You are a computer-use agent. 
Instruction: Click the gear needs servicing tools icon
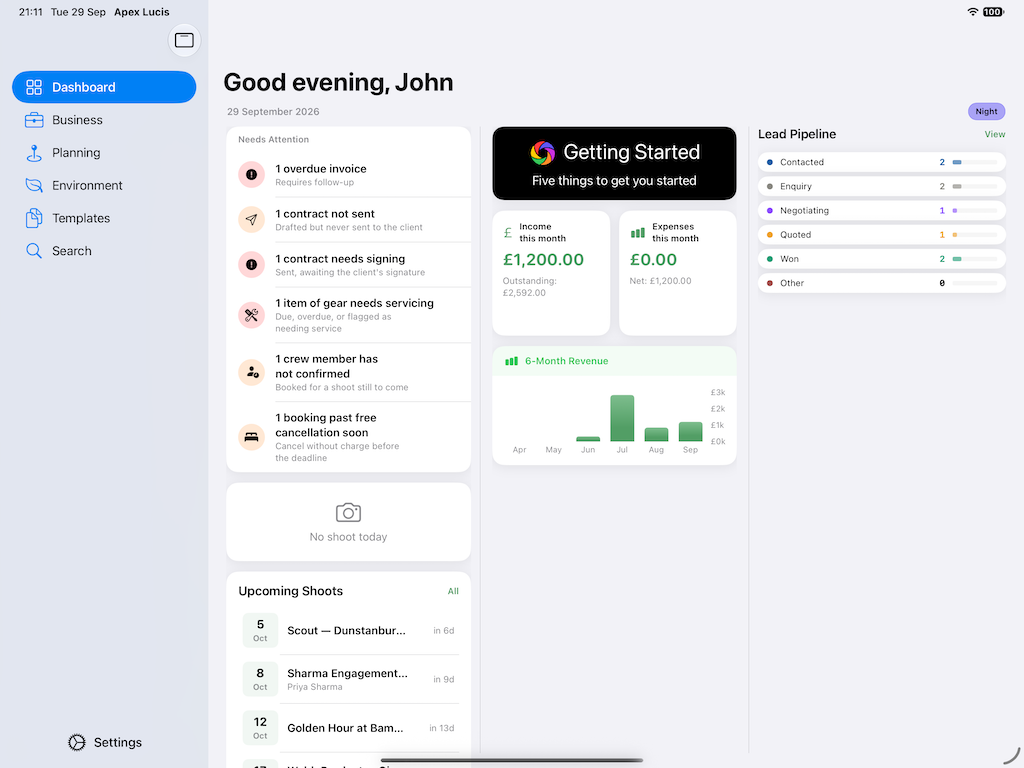(x=251, y=315)
